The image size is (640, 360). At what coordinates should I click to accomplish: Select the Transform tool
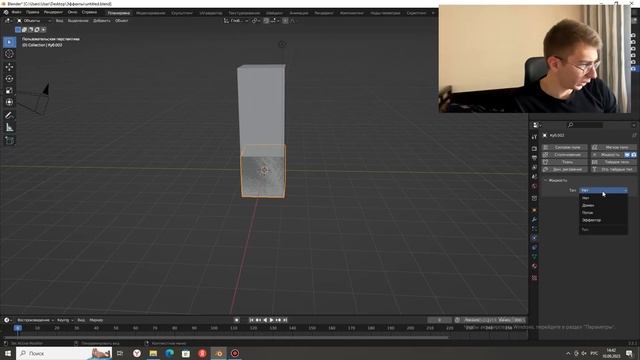point(9,102)
